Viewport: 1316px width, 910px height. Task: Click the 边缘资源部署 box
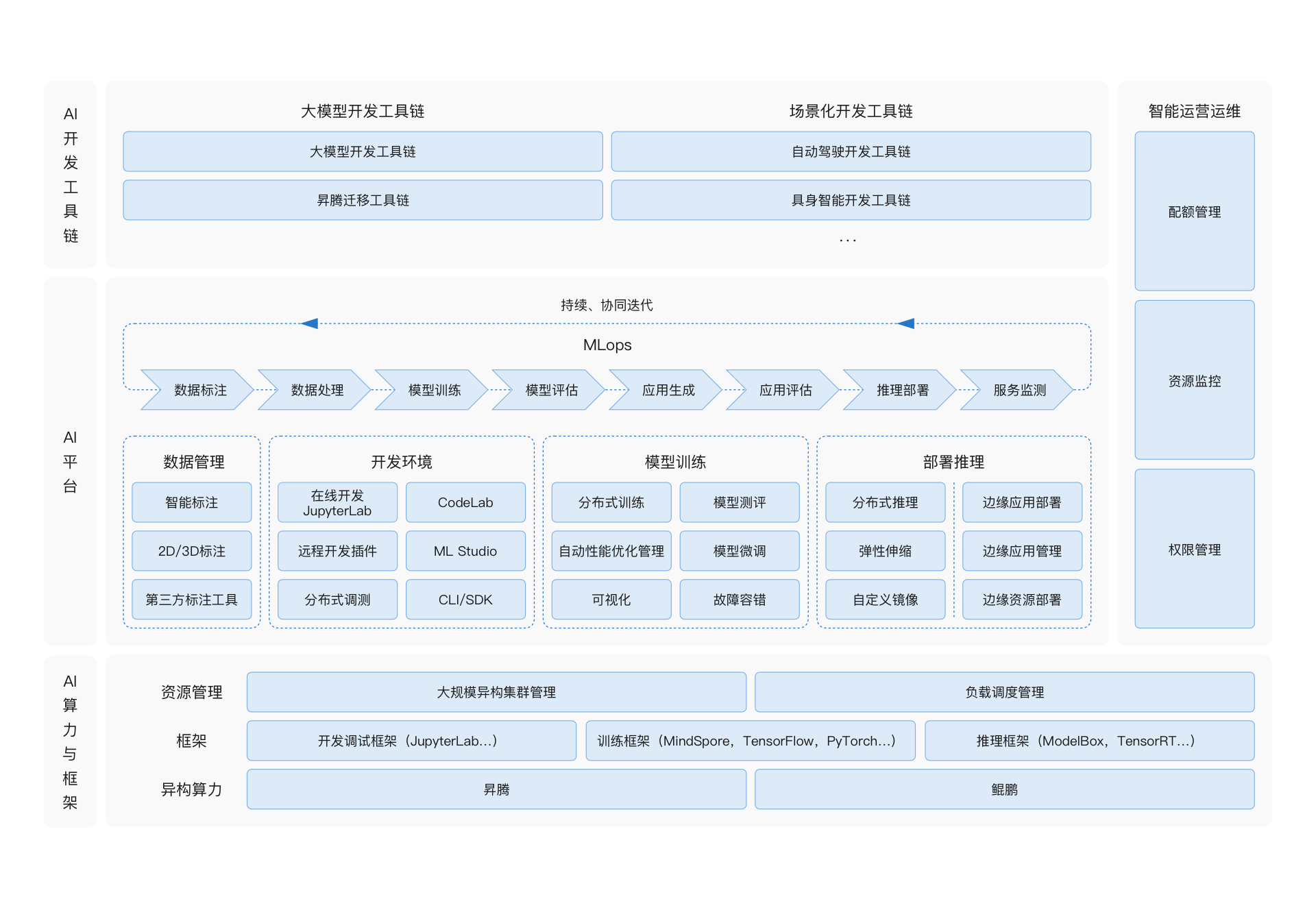[x=1021, y=600]
